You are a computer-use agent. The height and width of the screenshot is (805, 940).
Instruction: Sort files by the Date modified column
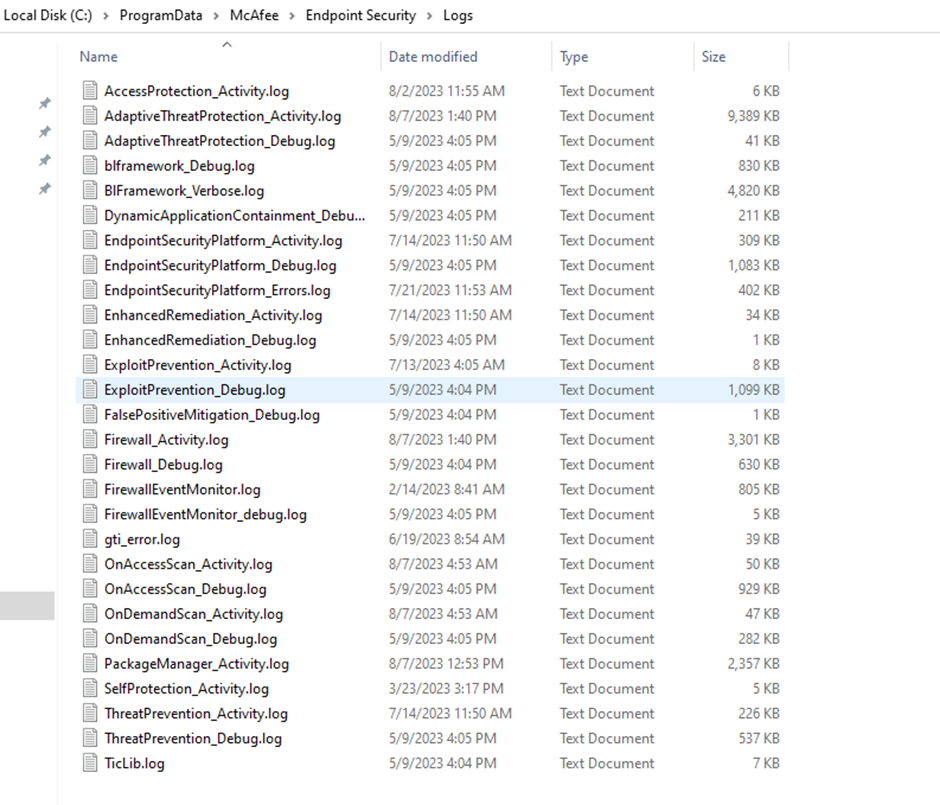click(x=433, y=57)
